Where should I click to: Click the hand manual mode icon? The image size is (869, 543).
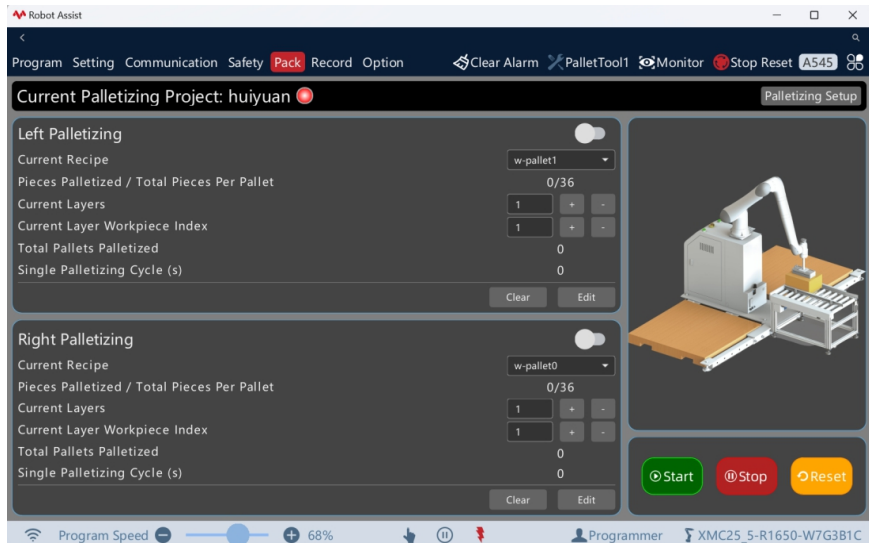410,535
